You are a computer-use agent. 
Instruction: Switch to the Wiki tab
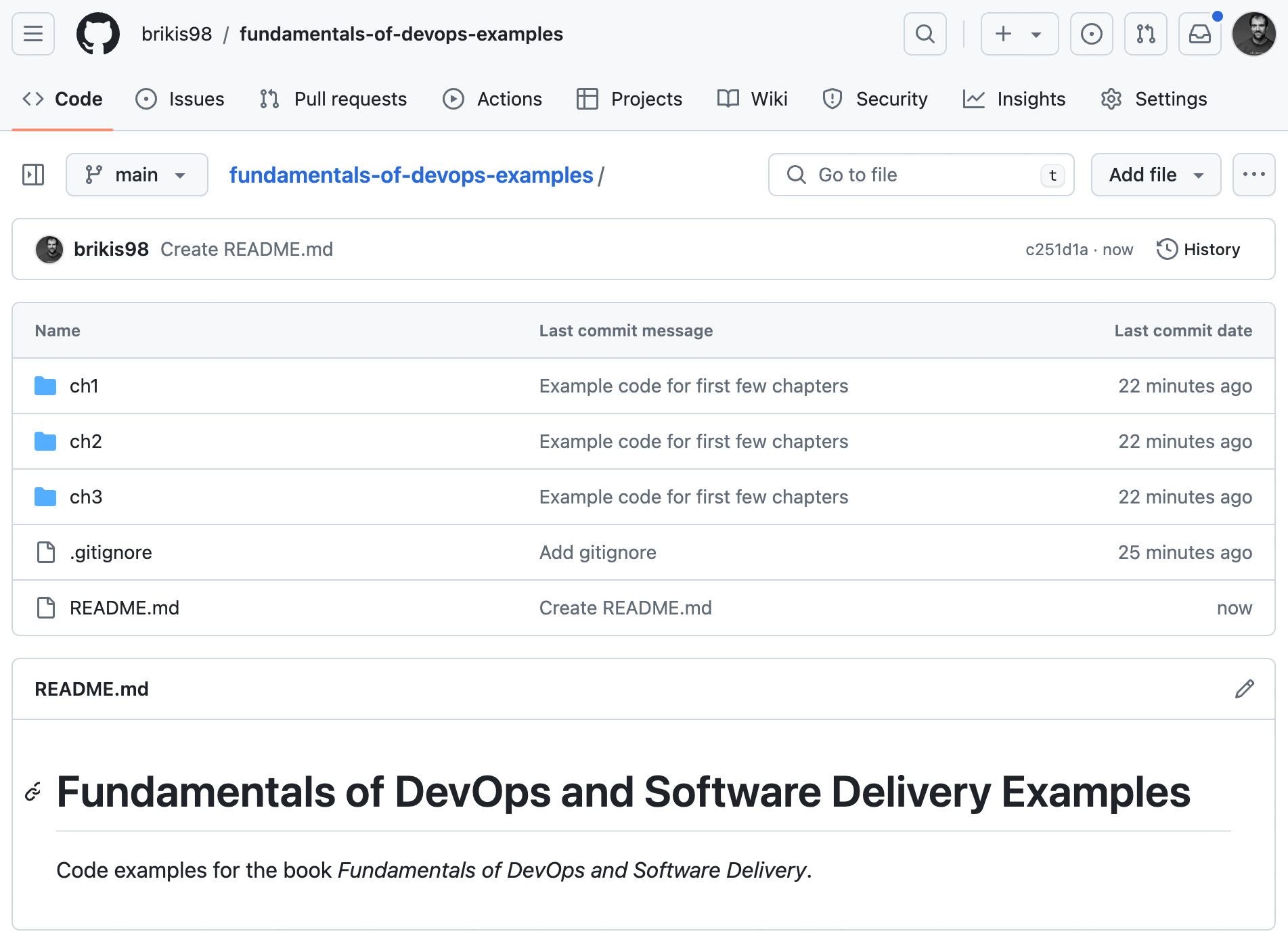pos(753,99)
